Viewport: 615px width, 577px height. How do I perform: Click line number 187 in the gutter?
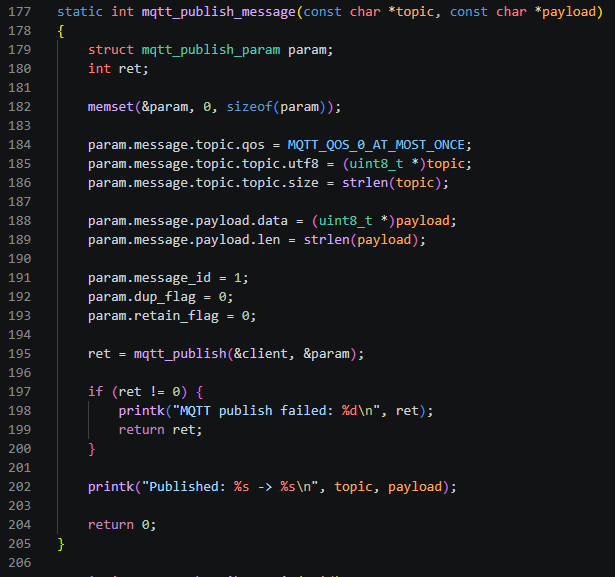[x=20, y=202]
